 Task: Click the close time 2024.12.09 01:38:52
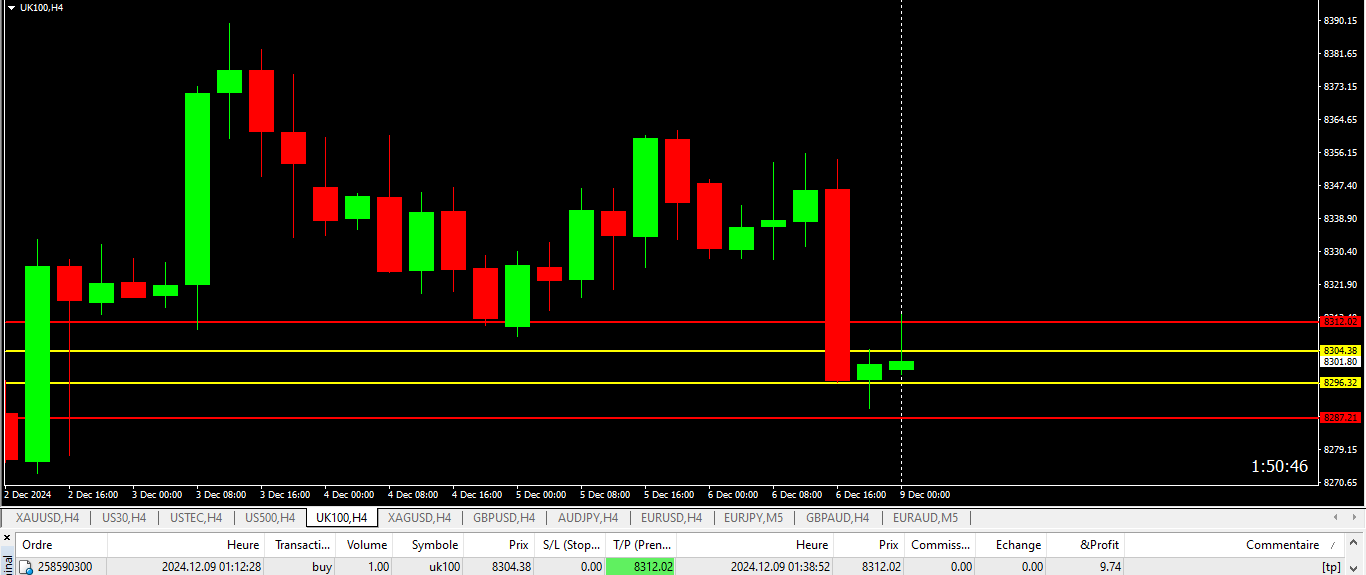coord(779,567)
